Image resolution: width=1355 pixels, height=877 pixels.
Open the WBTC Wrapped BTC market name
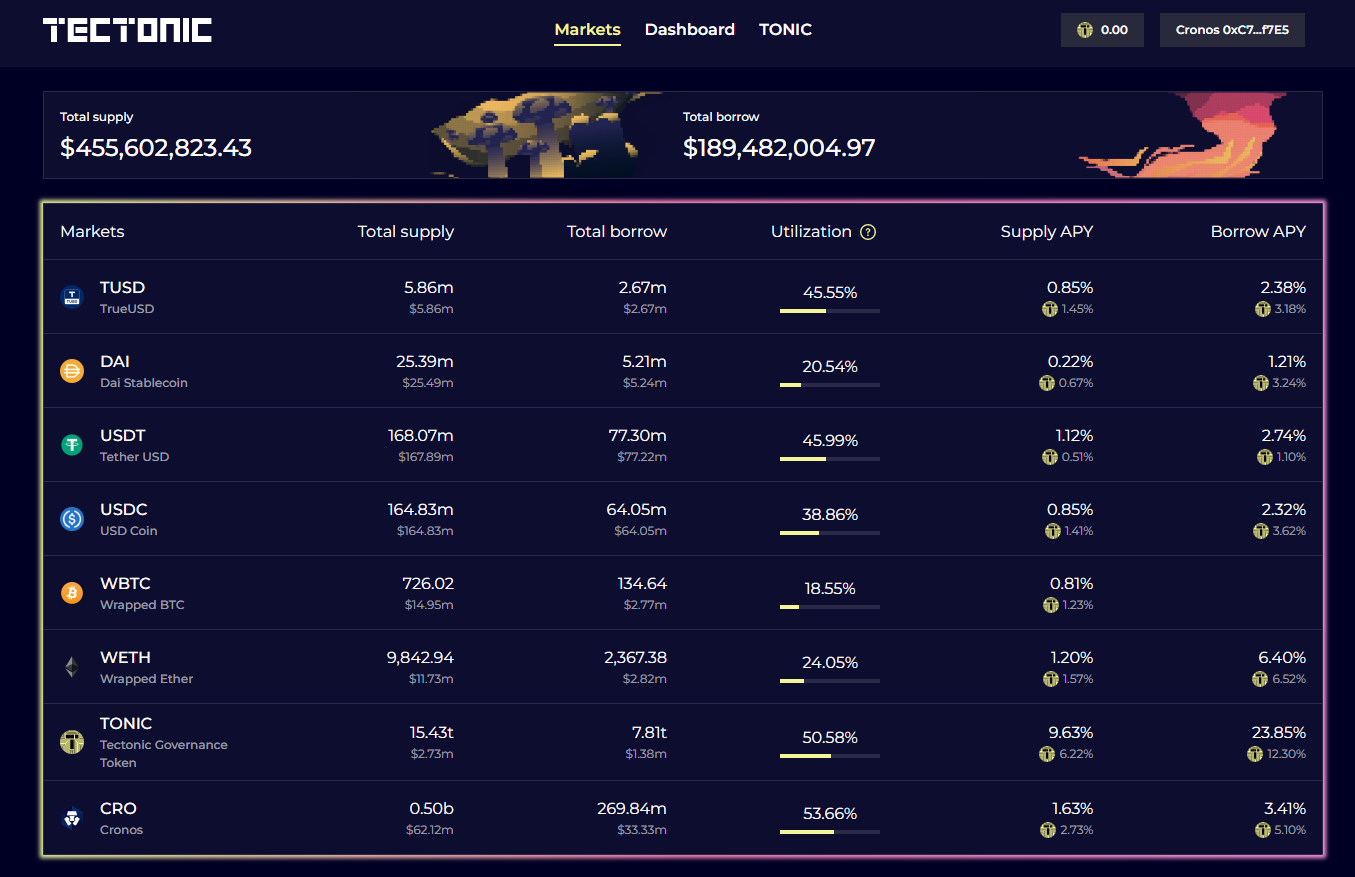click(142, 593)
